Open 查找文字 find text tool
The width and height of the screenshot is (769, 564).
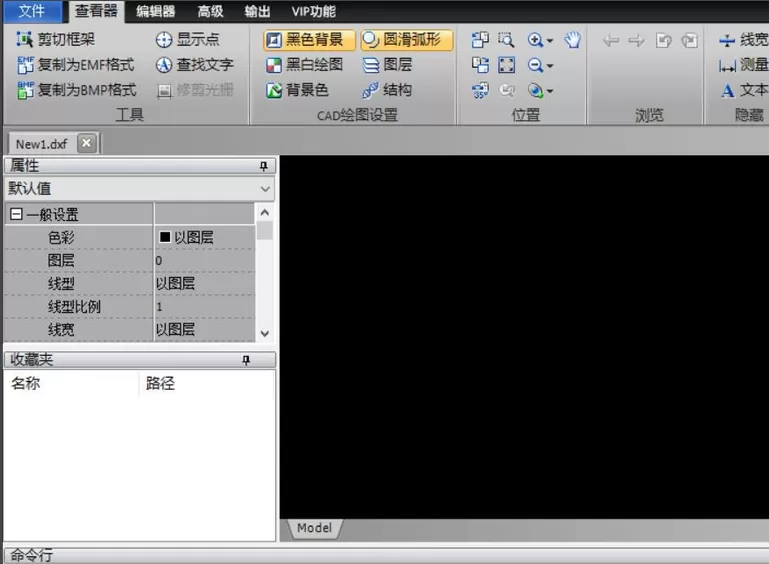(194, 65)
